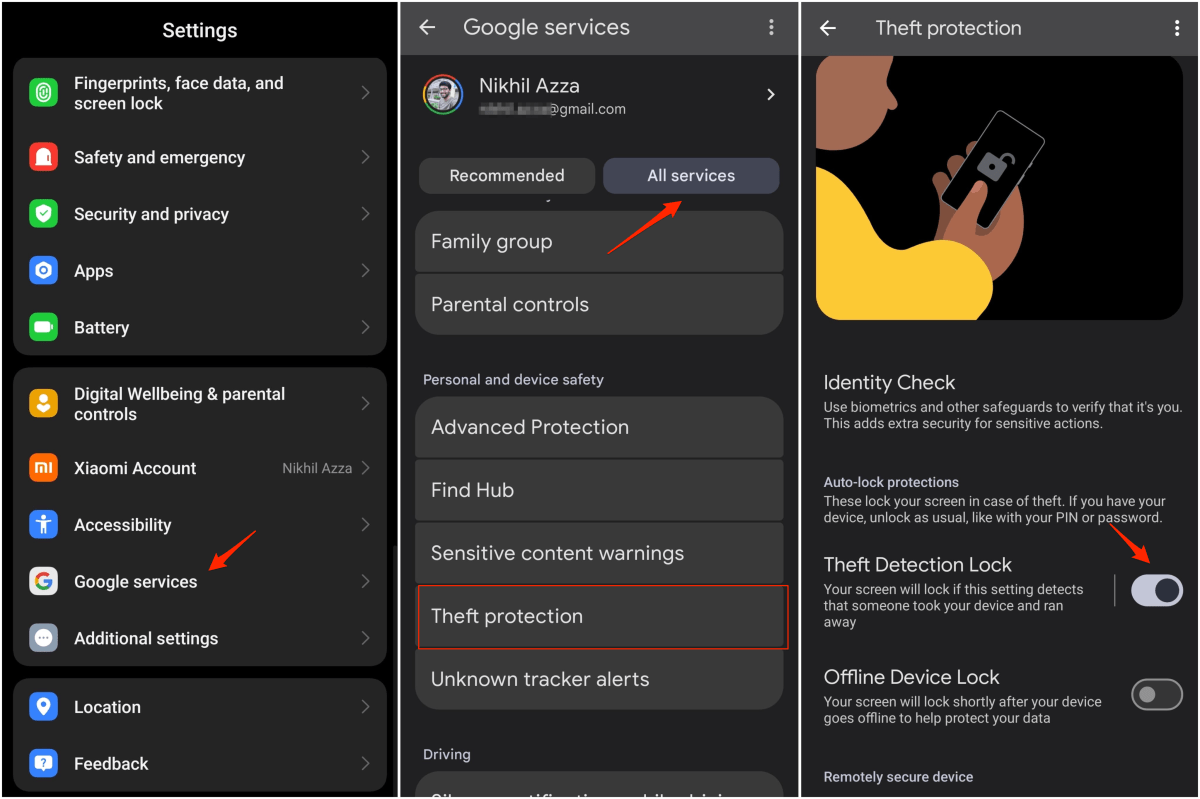1200x799 pixels.
Task: Tap Theft Detection Lock title
Action: pos(918,565)
